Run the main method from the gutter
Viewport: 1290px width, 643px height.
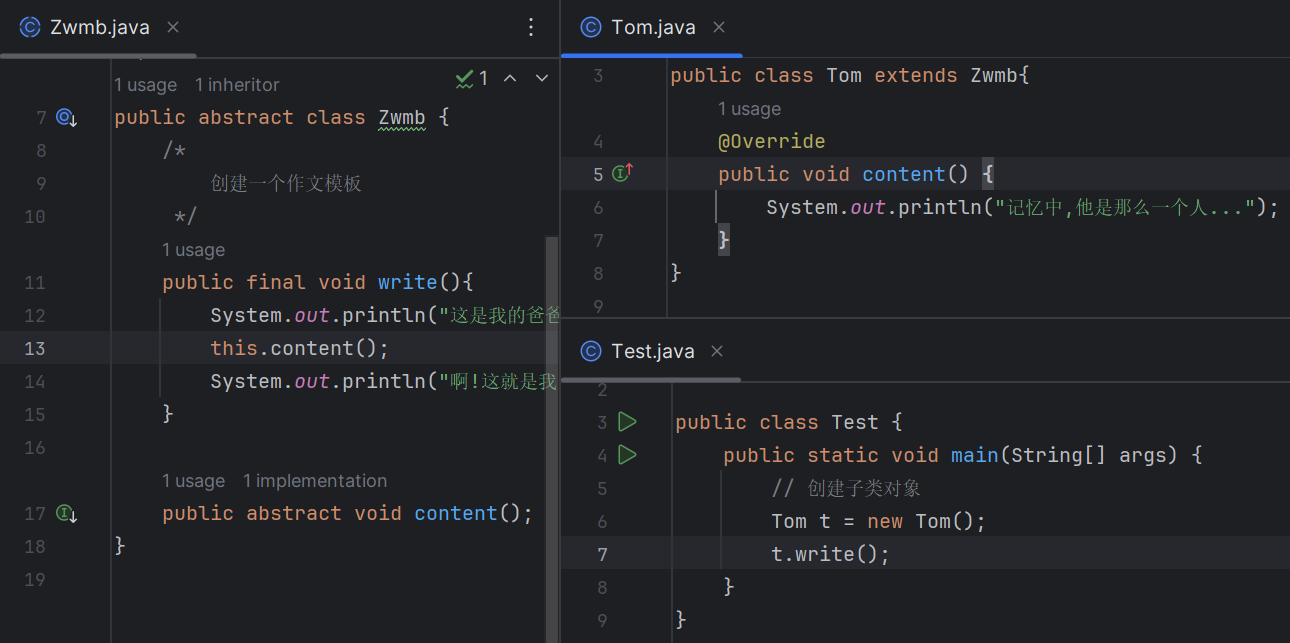627,455
